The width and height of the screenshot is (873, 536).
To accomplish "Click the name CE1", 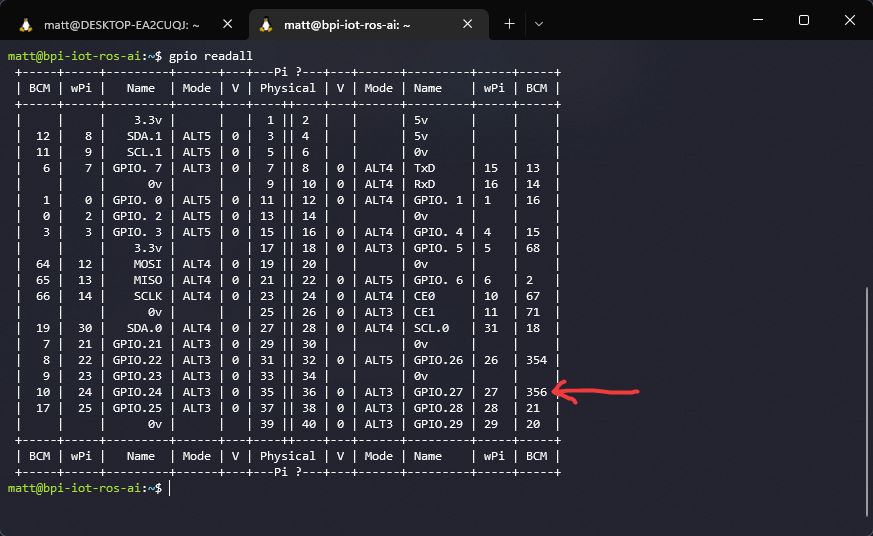I will (x=424, y=312).
